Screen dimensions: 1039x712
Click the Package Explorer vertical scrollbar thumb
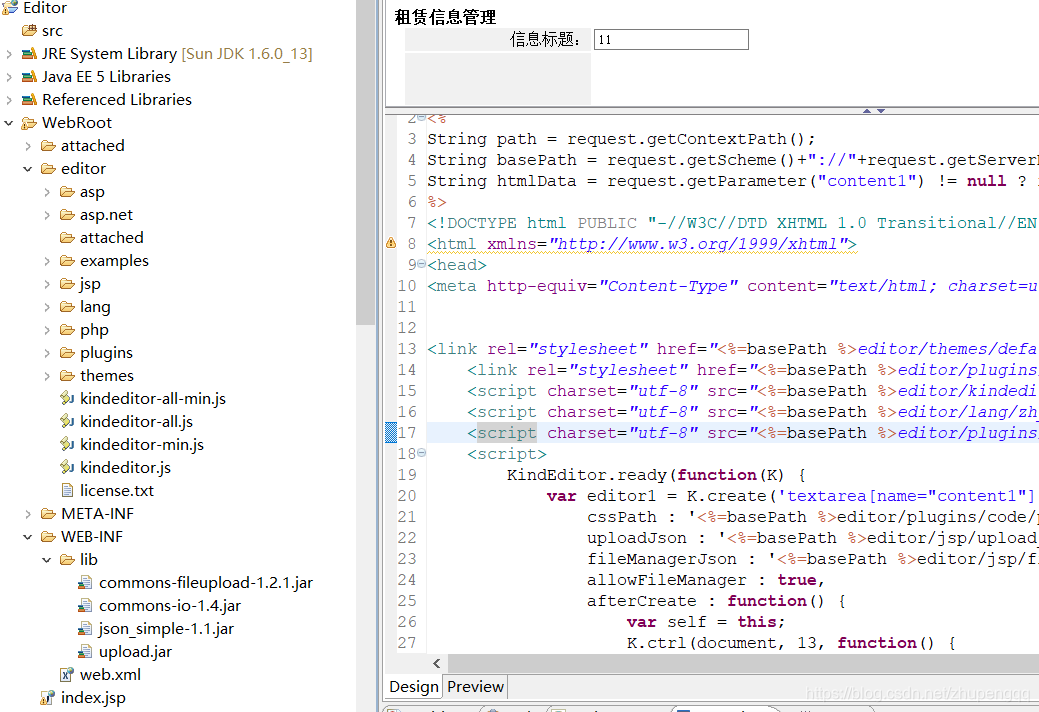365,162
